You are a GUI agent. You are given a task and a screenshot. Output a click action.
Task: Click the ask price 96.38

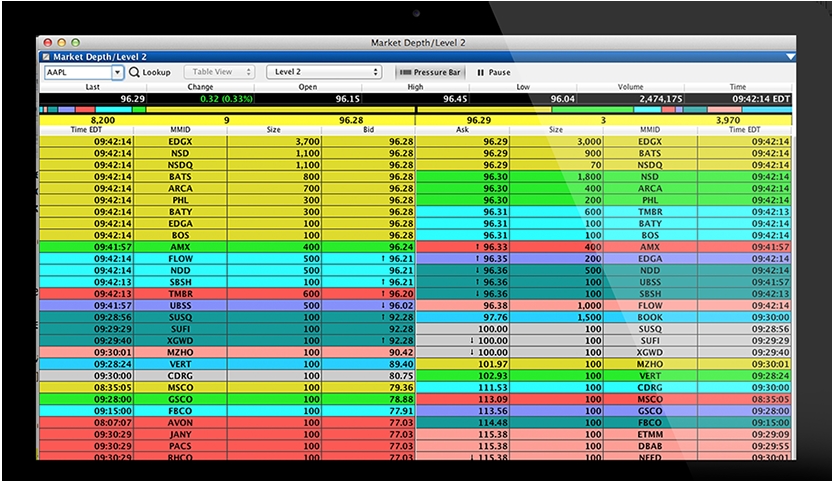tap(495, 305)
